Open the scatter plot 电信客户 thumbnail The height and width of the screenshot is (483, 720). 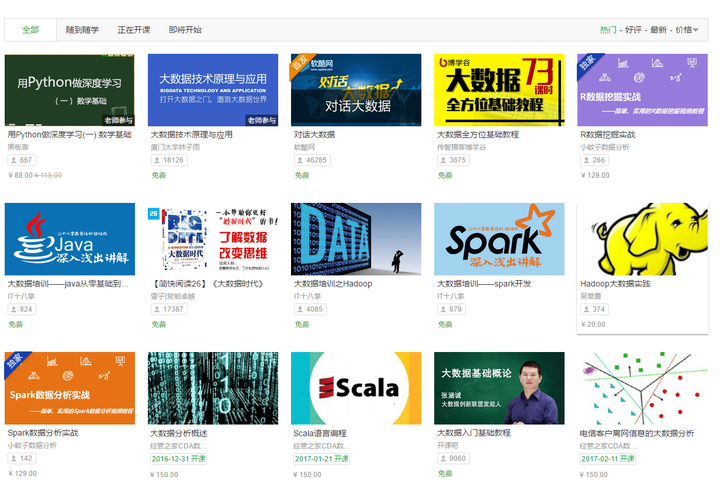coord(643,388)
